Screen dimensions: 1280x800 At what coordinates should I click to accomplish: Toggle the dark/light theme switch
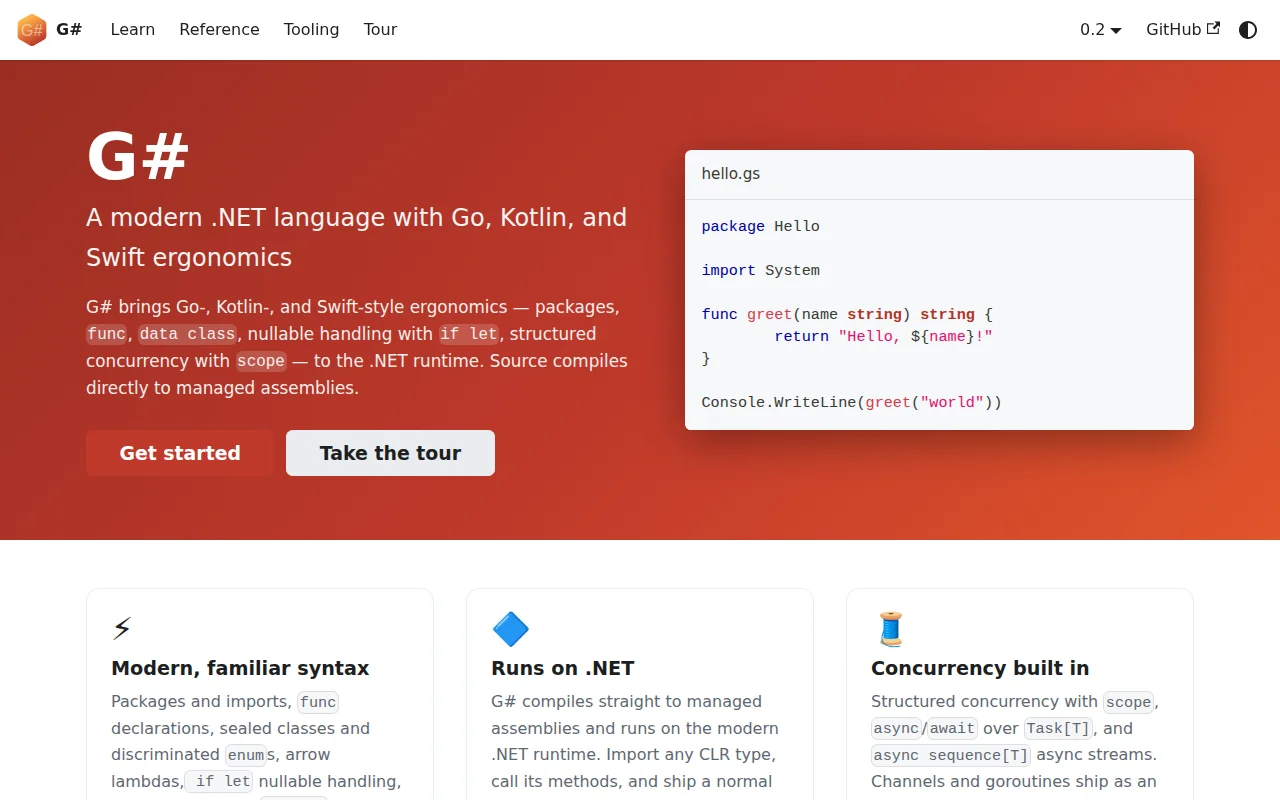tap(1248, 30)
